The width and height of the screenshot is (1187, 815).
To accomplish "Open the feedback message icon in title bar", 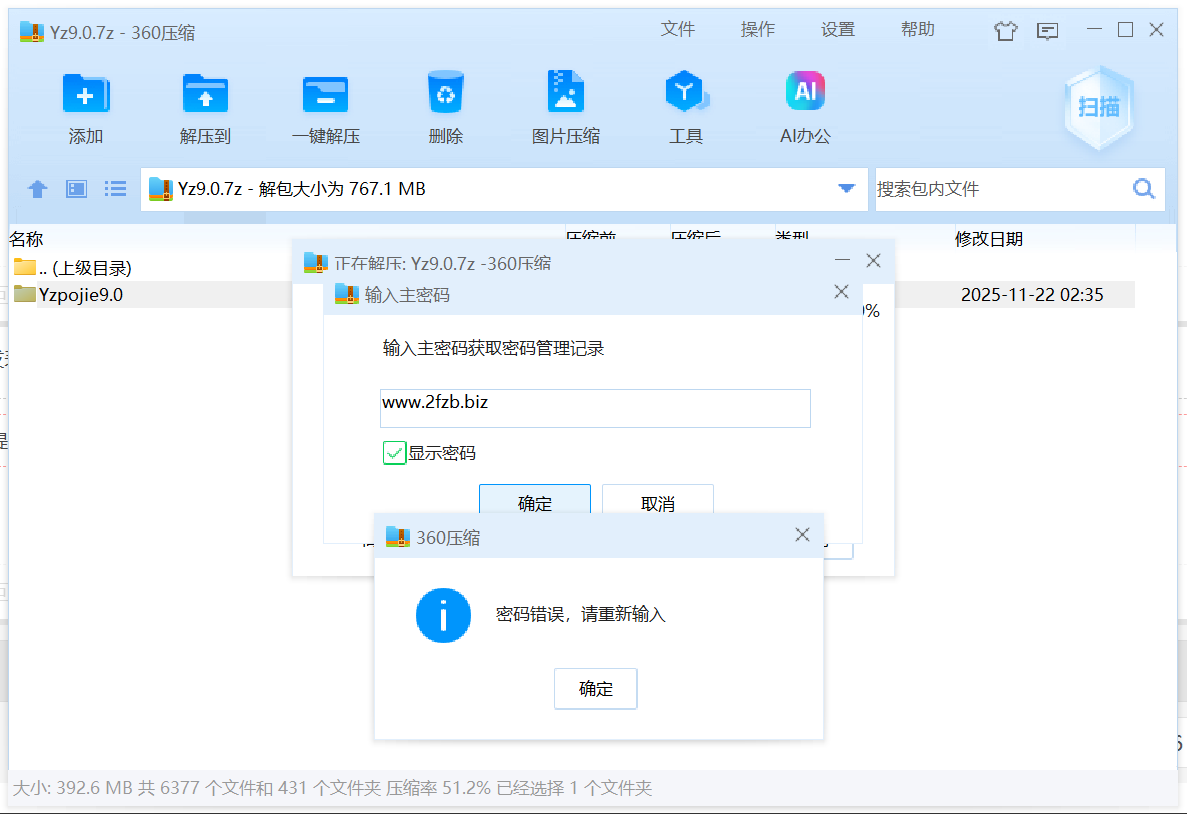I will (1048, 31).
